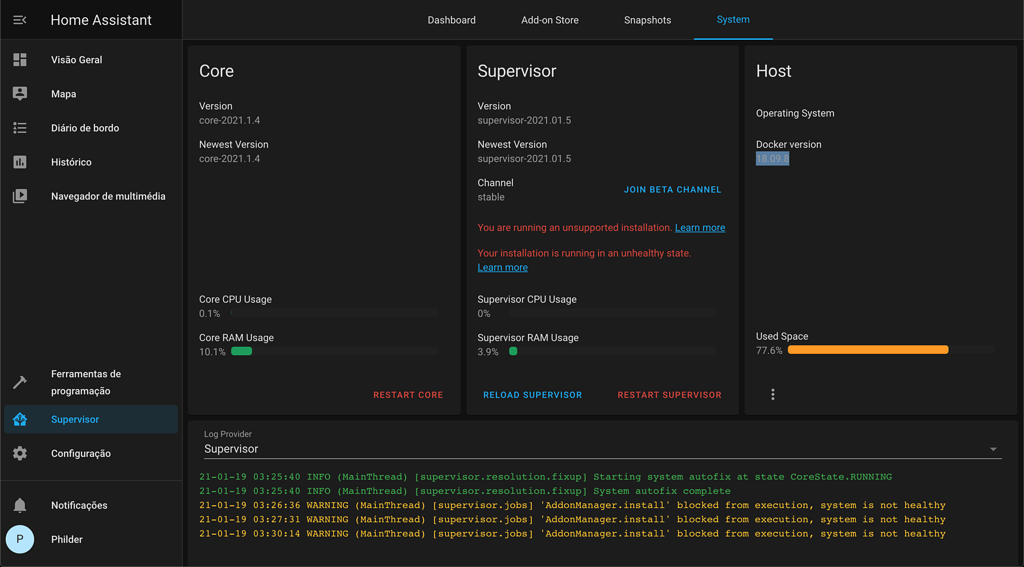Click the Restart Core button
Screen dimensions: 1024x567
click(x=408, y=395)
